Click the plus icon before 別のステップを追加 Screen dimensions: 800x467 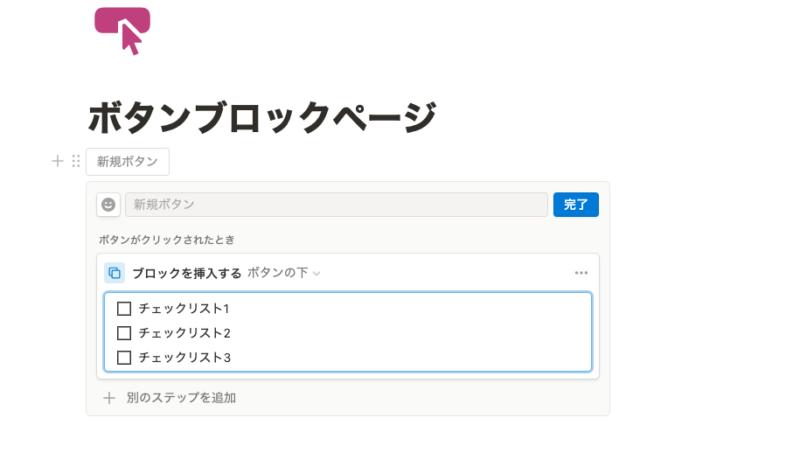pyautogui.click(x=109, y=398)
